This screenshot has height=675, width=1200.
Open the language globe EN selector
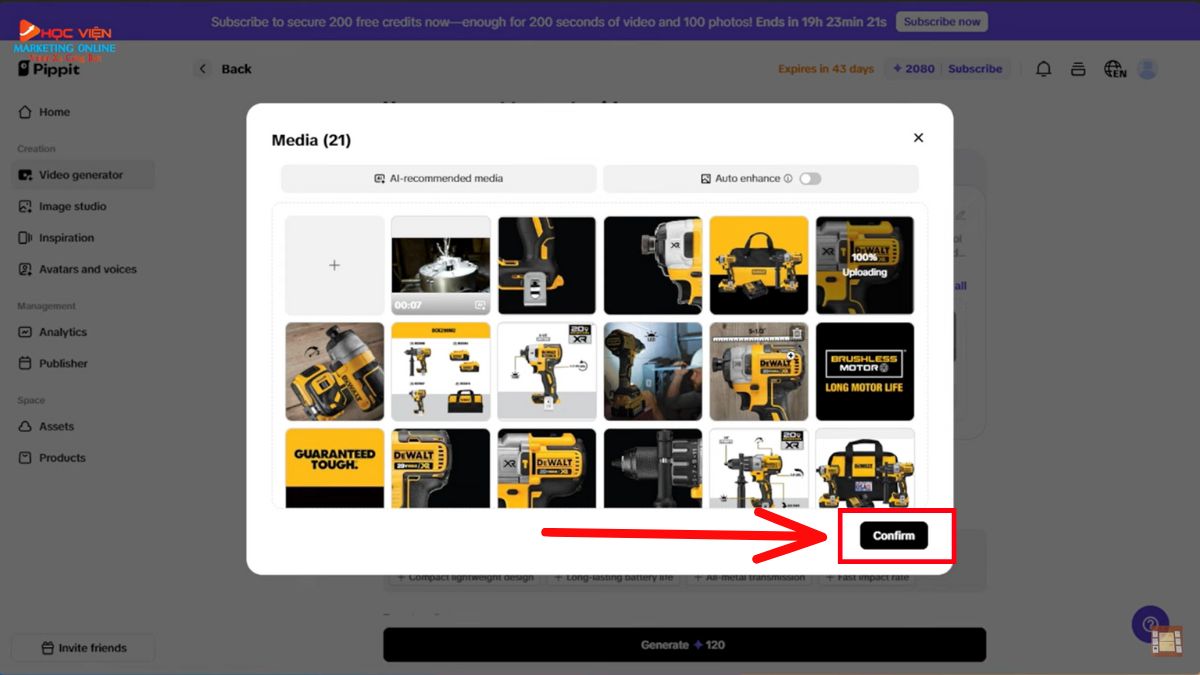click(x=1114, y=69)
